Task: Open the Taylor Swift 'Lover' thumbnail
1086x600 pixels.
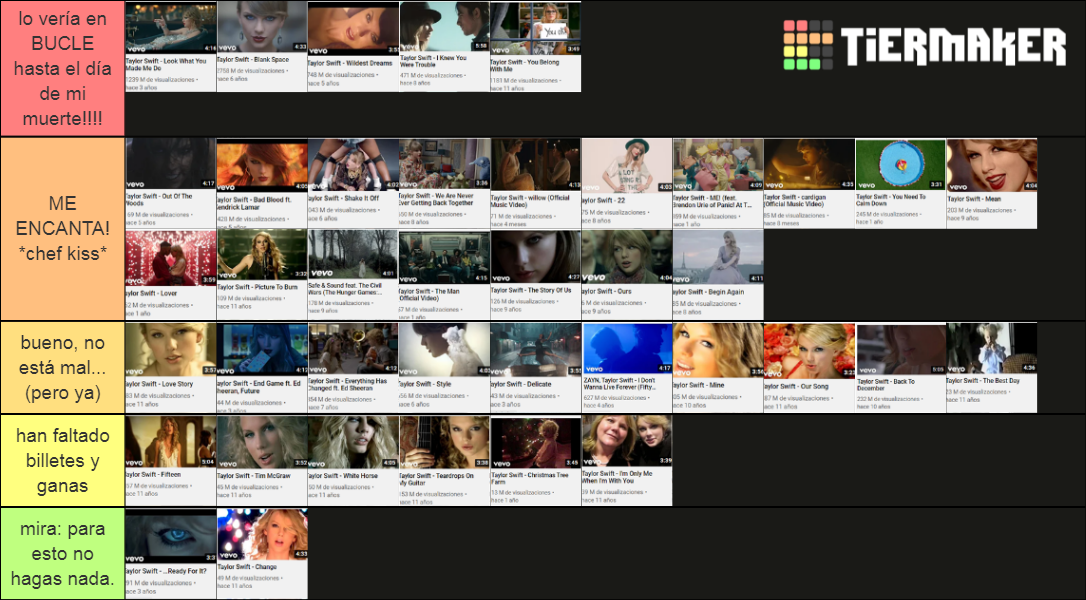Action: [171, 274]
